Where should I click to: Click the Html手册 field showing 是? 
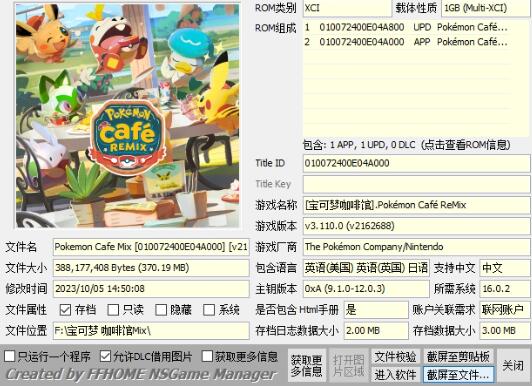coord(376,310)
